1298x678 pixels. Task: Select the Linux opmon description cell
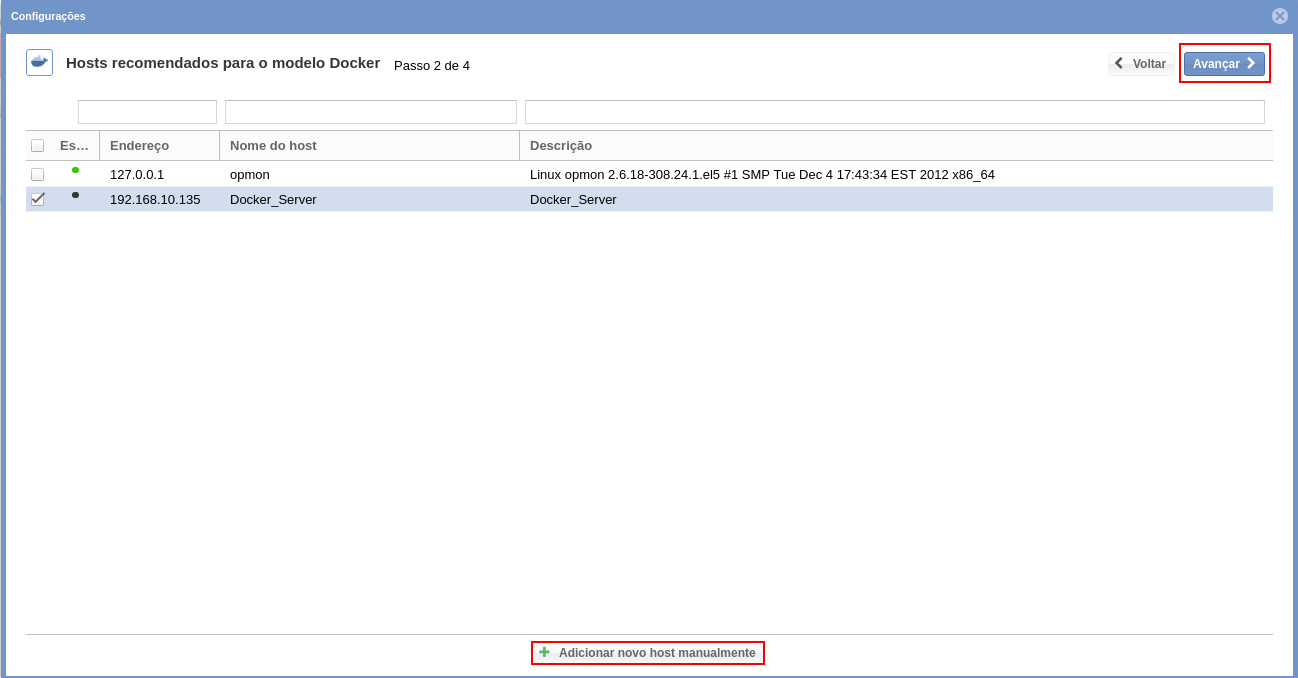762,174
